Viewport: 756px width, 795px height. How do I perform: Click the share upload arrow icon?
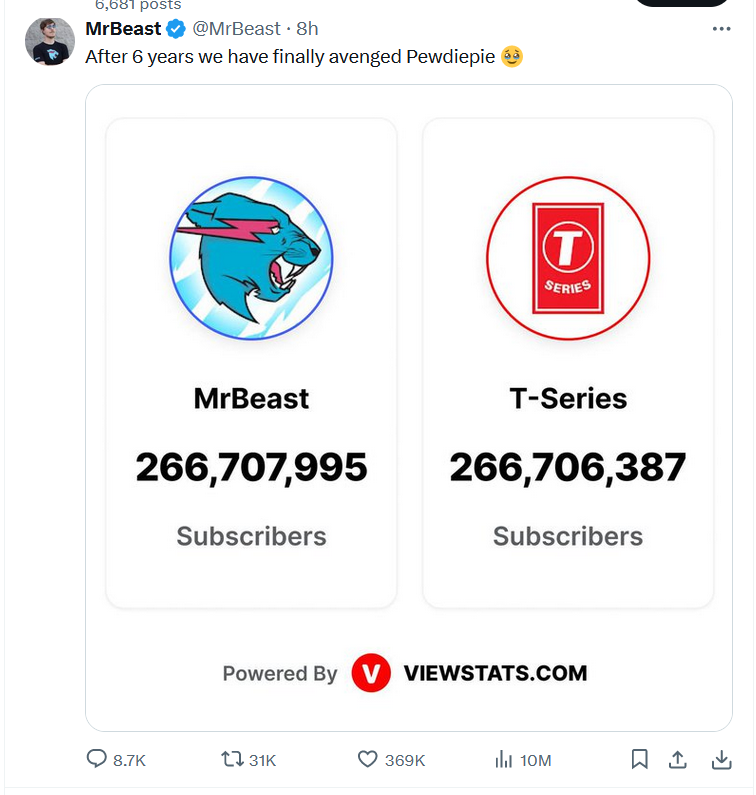pos(678,760)
